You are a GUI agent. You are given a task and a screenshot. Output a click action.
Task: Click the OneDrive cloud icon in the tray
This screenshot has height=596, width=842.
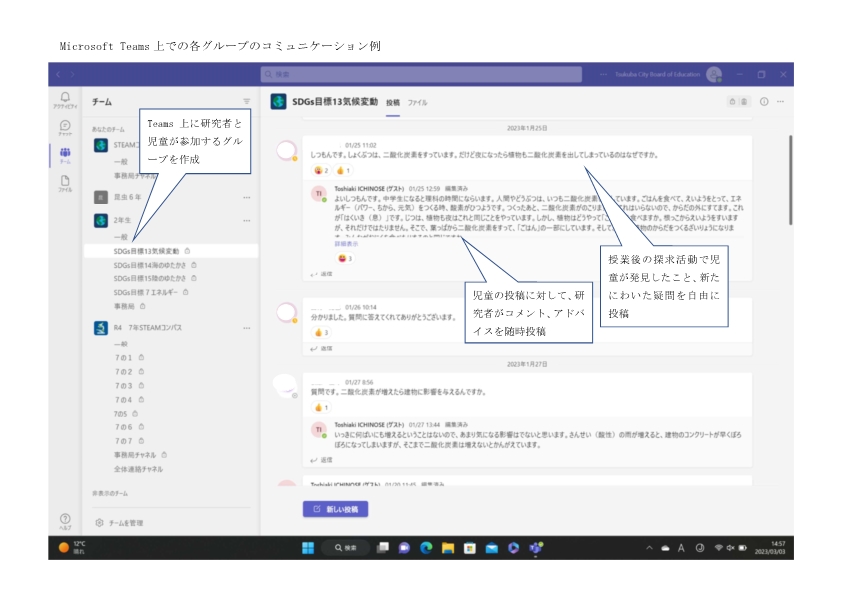coord(665,548)
